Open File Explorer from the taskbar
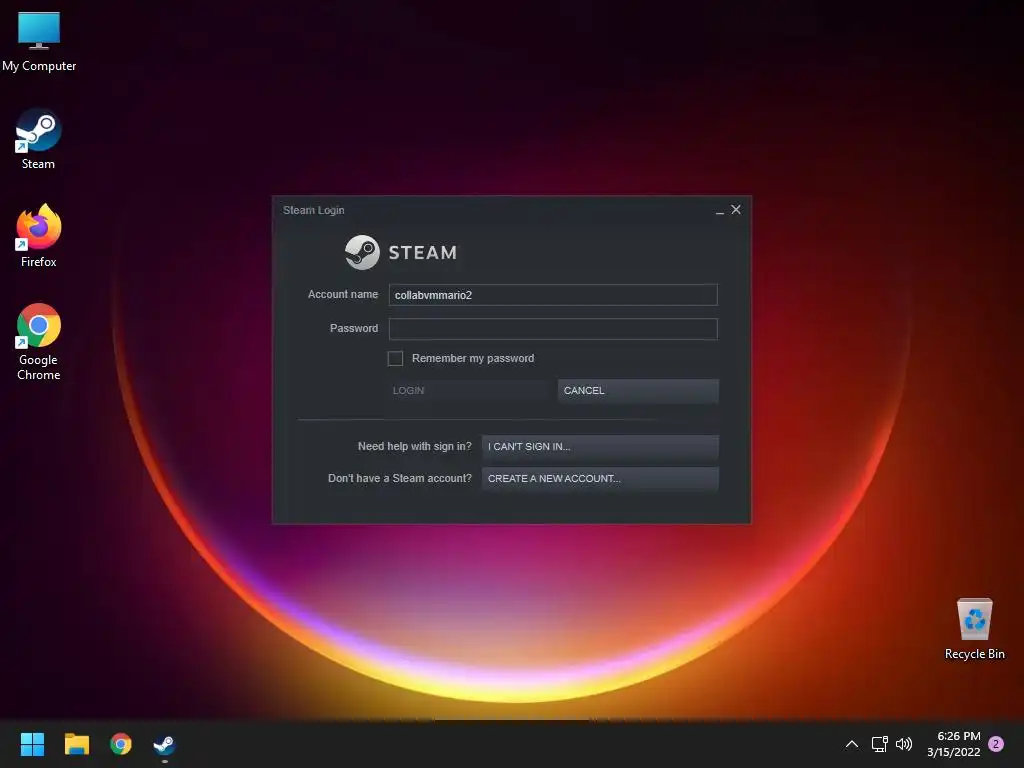Viewport: 1024px width, 768px height. pos(76,744)
